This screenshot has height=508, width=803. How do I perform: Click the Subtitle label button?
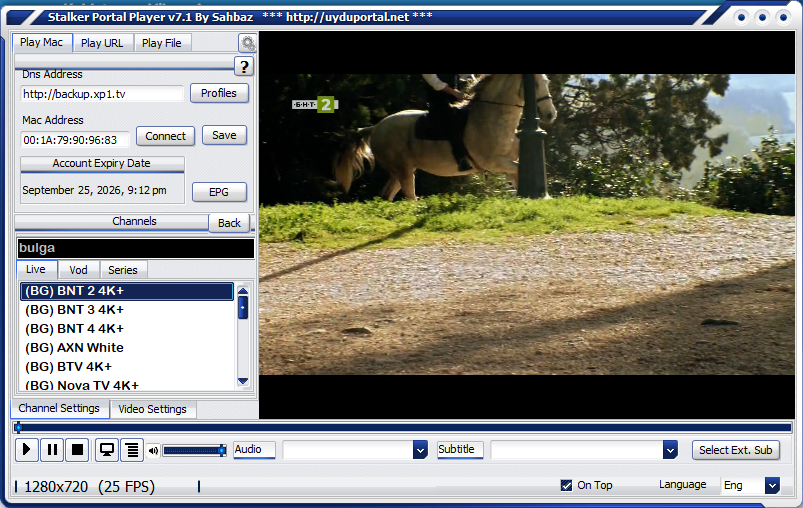(460, 450)
